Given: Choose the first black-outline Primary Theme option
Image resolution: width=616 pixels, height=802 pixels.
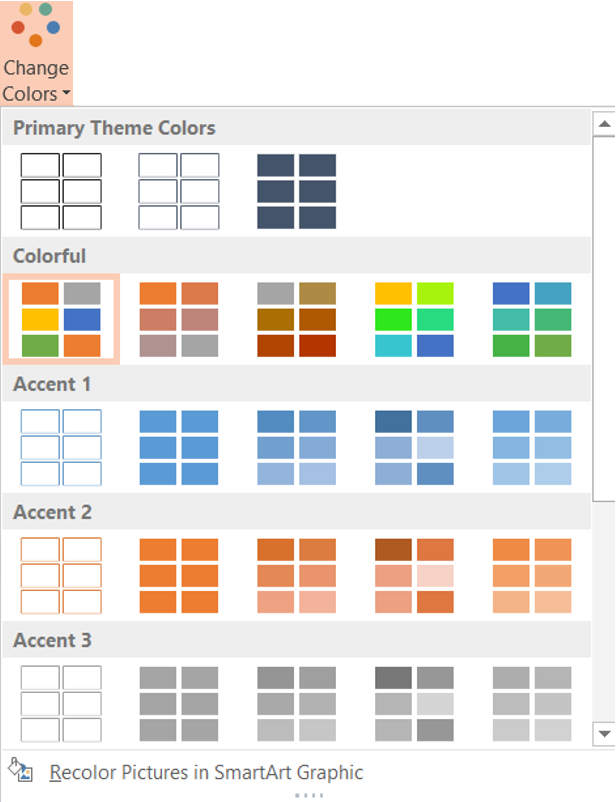Looking at the screenshot, I should click(61, 191).
